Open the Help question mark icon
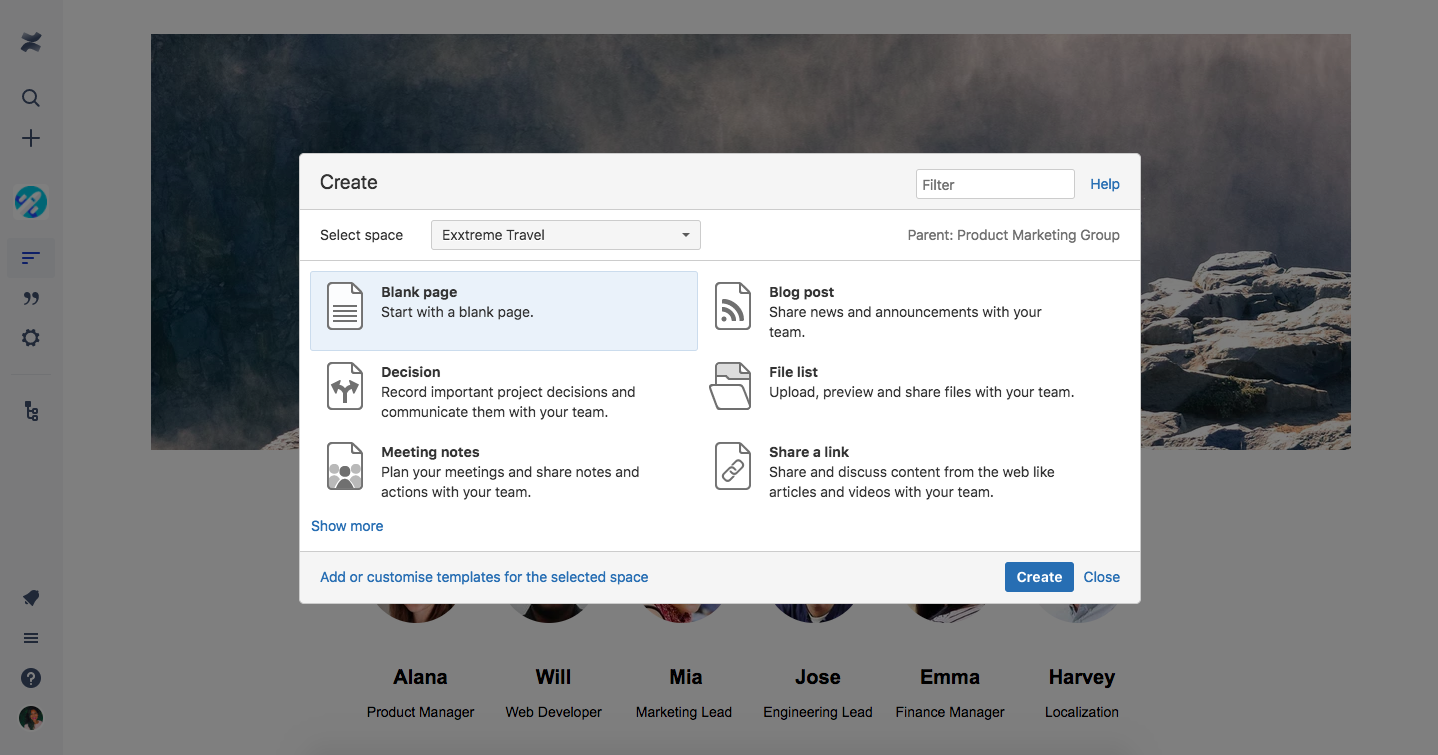 [x=30, y=677]
